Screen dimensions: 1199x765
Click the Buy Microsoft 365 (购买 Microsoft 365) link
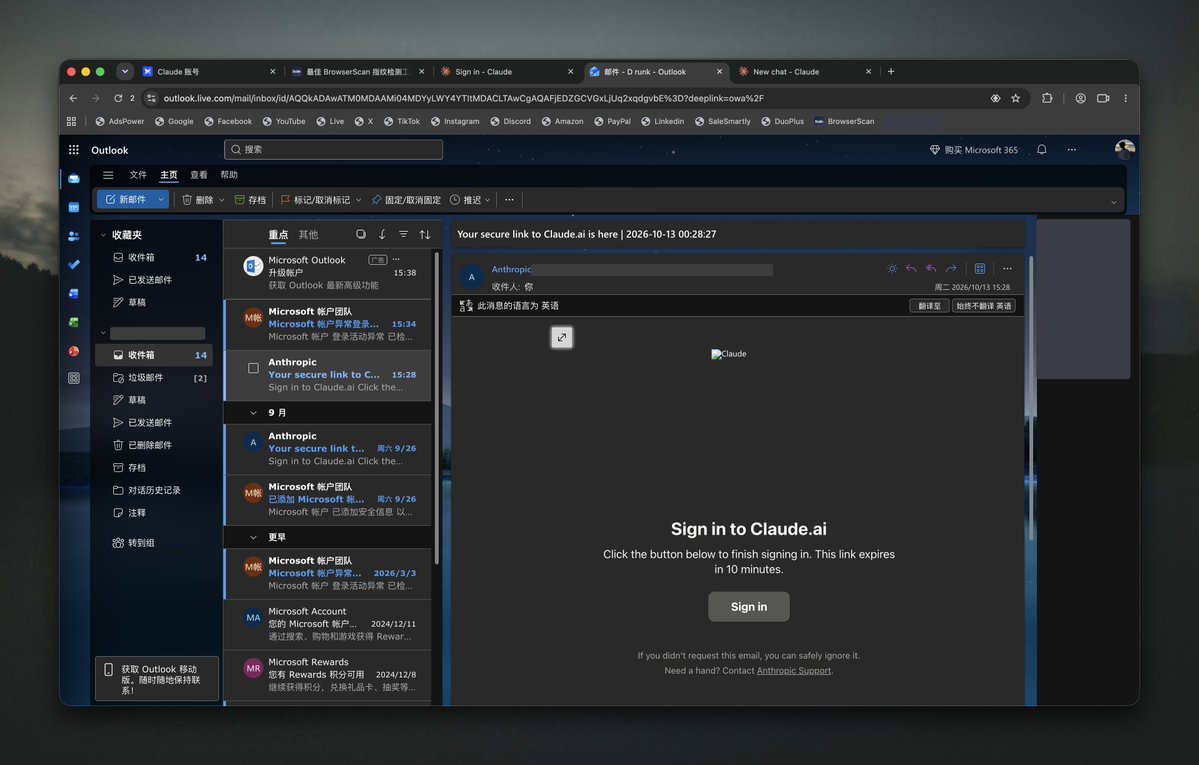pyautogui.click(x=973, y=150)
